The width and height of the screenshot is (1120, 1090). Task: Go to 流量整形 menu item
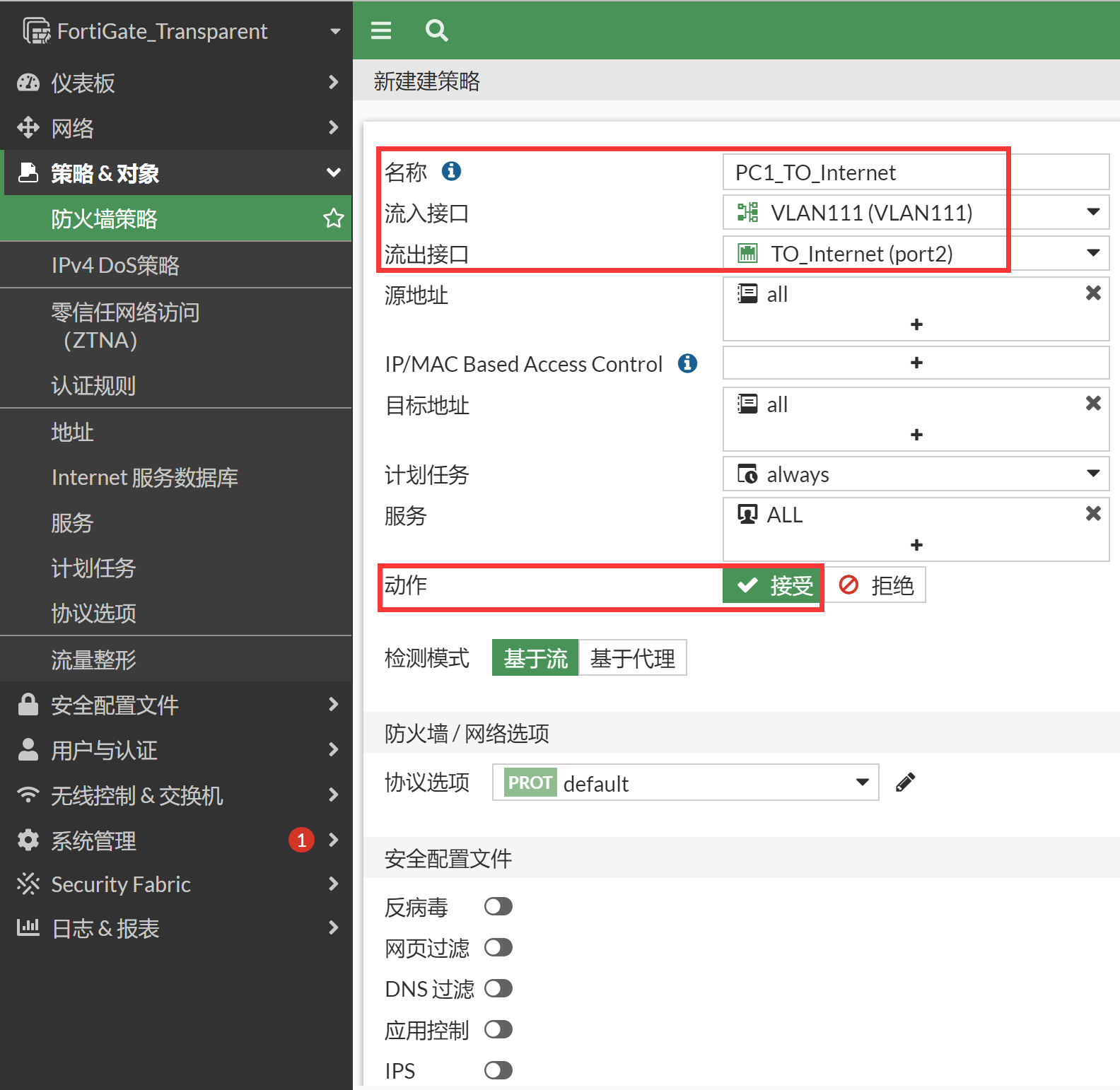(x=93, y=660)
